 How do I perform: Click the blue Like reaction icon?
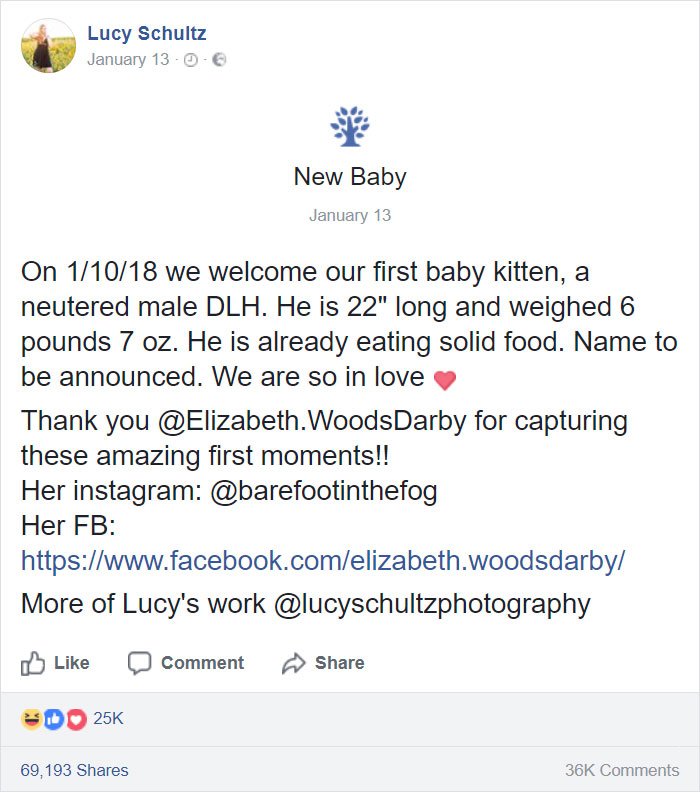tap(53, 719)
